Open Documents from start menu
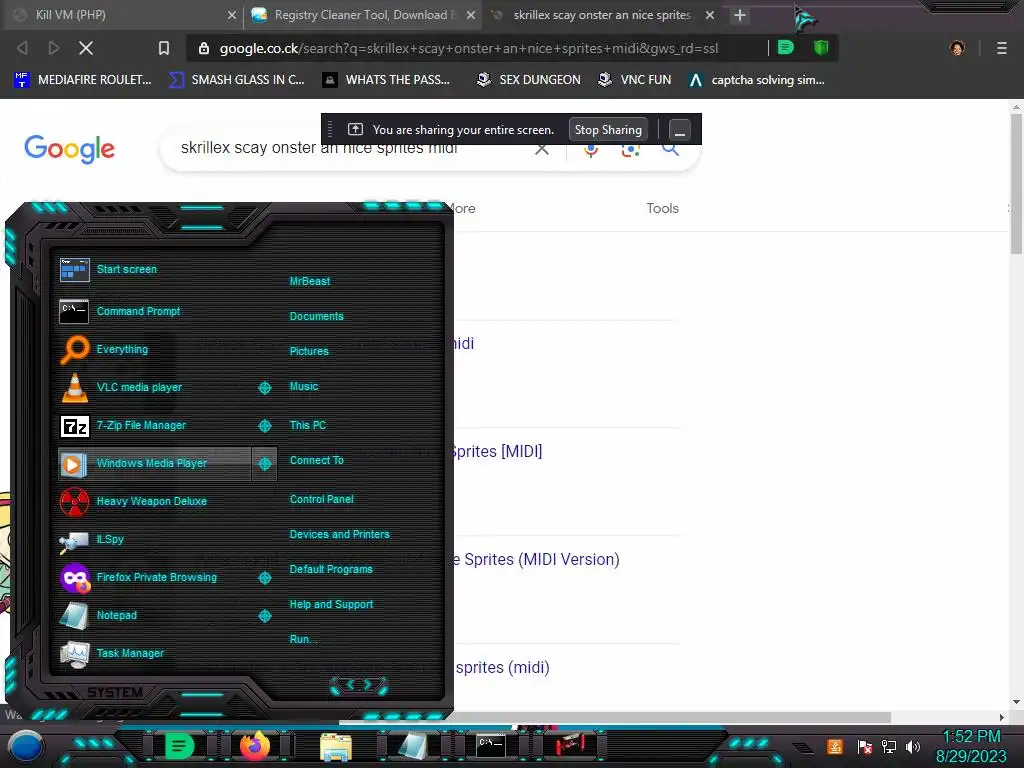This screenshot has width=1024, height=768. pyautogui.click(x=317, y=316)
